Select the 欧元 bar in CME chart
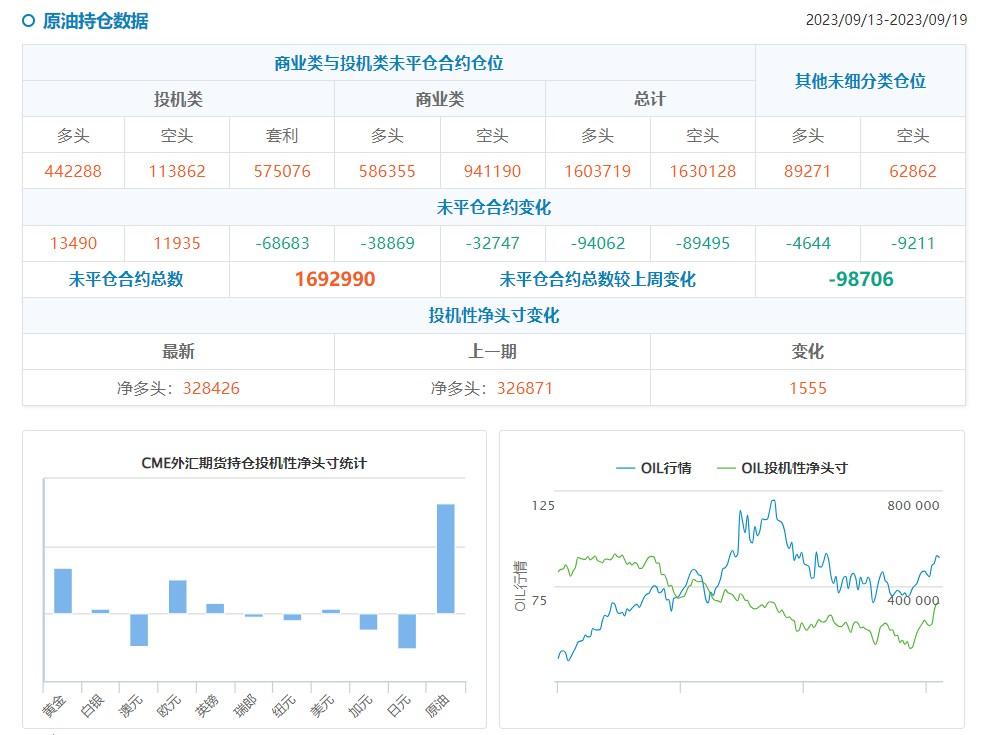The width and height of the screenshot is (987, 735). (178, 596)
